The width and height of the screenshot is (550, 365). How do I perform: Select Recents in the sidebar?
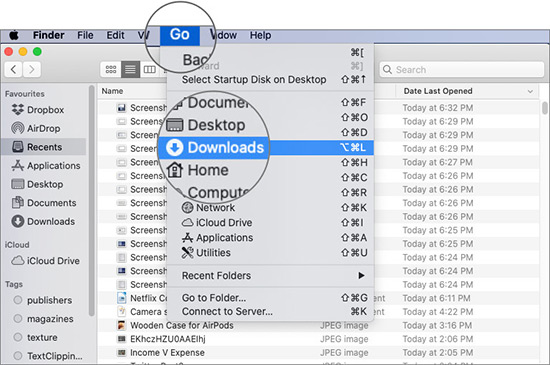click(43, 147)
